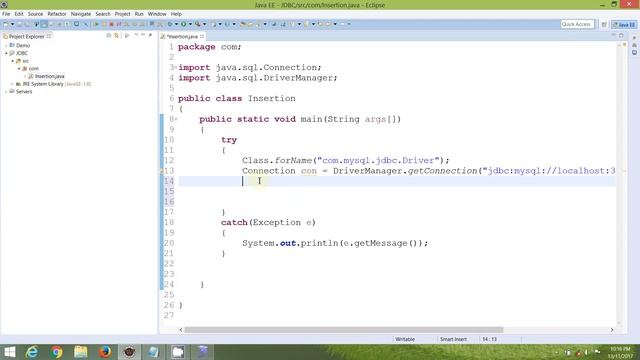The image size is (640, 360).
Task: Close the Project Explorer view tab
Action: pos(49,36)
